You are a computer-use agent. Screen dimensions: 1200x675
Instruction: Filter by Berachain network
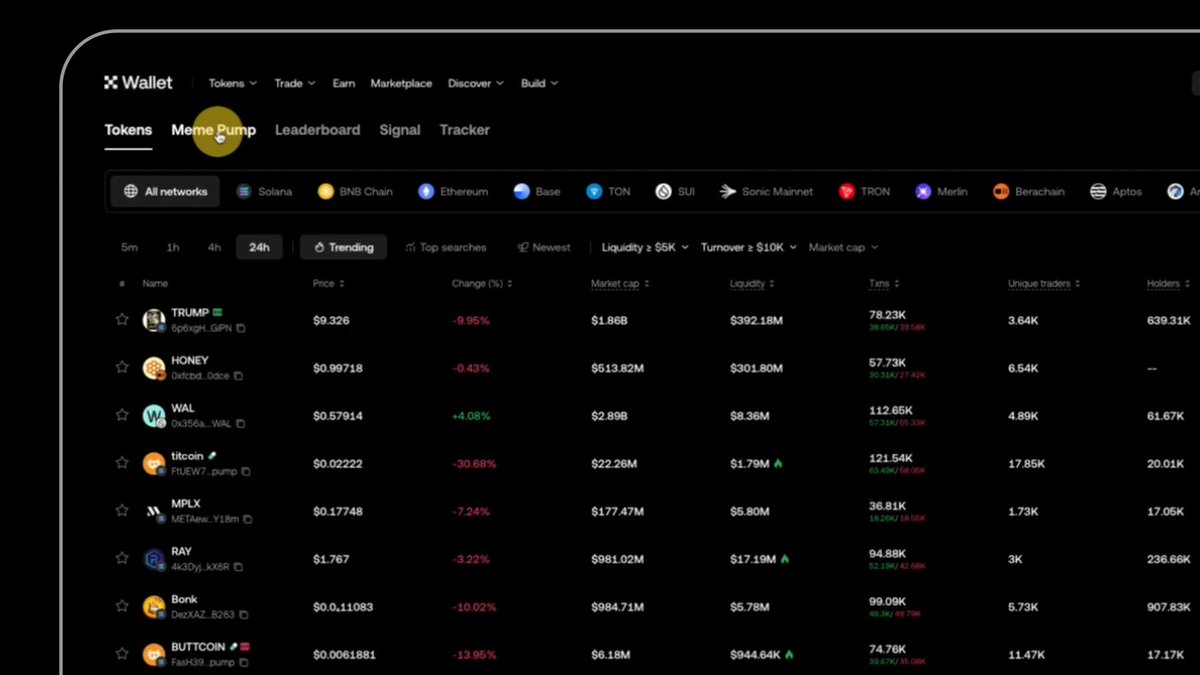(1029, 191)
